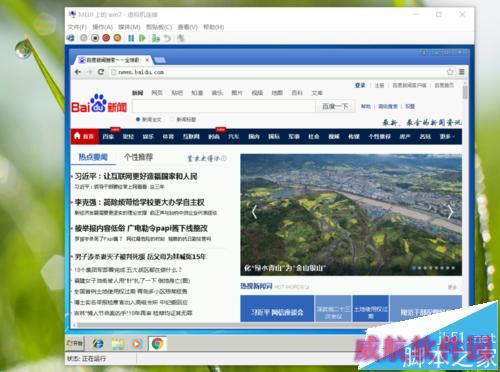Open the 军事 navigation section
The width and height of the screenshot is (500, 372).
click(294, 136)
